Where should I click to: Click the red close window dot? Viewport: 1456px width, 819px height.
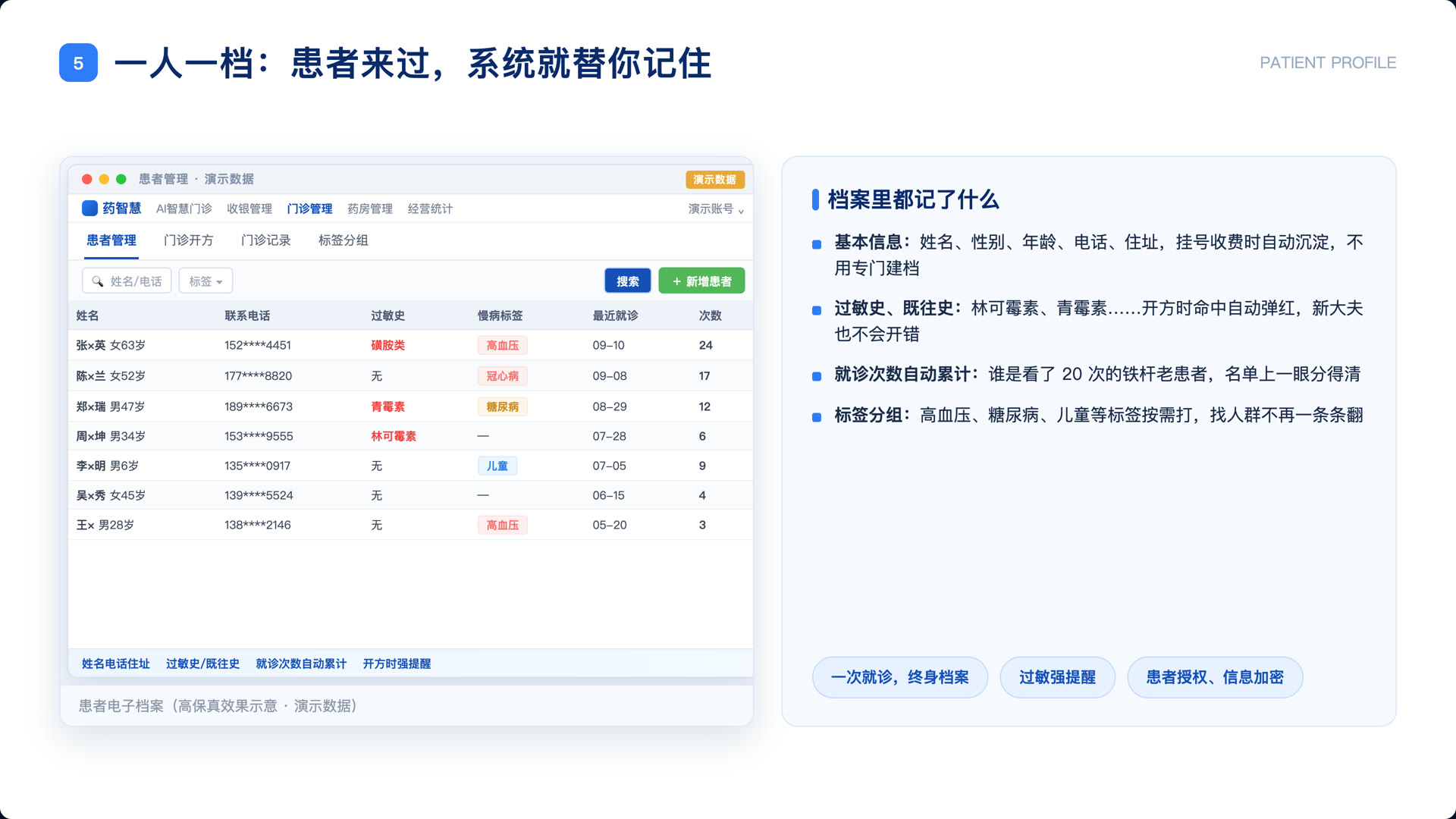tap(87, 179)
